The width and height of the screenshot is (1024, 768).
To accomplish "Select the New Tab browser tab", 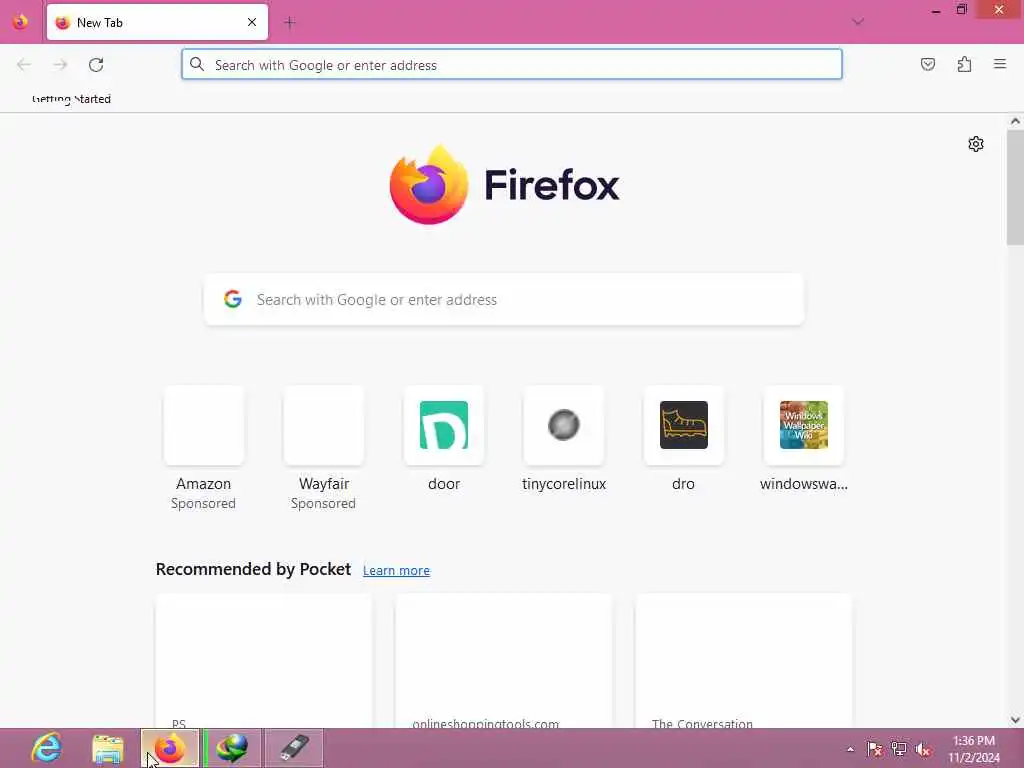I will [x=157, y=22].
